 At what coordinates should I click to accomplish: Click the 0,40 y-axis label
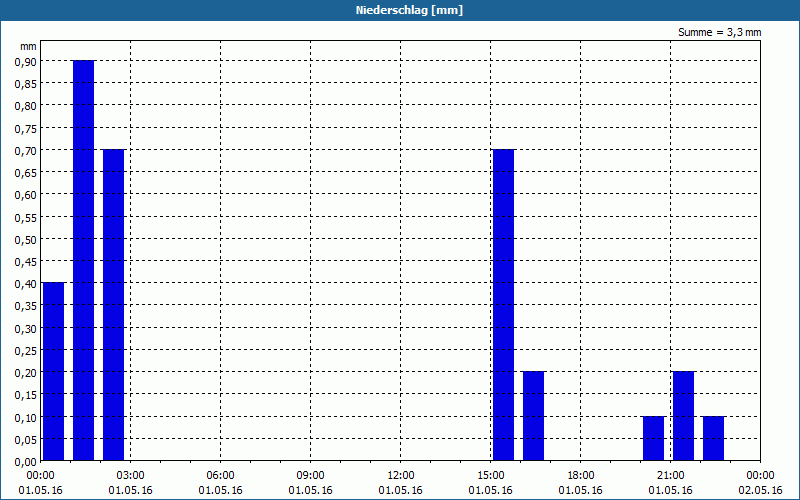click(x=26, y=284)
